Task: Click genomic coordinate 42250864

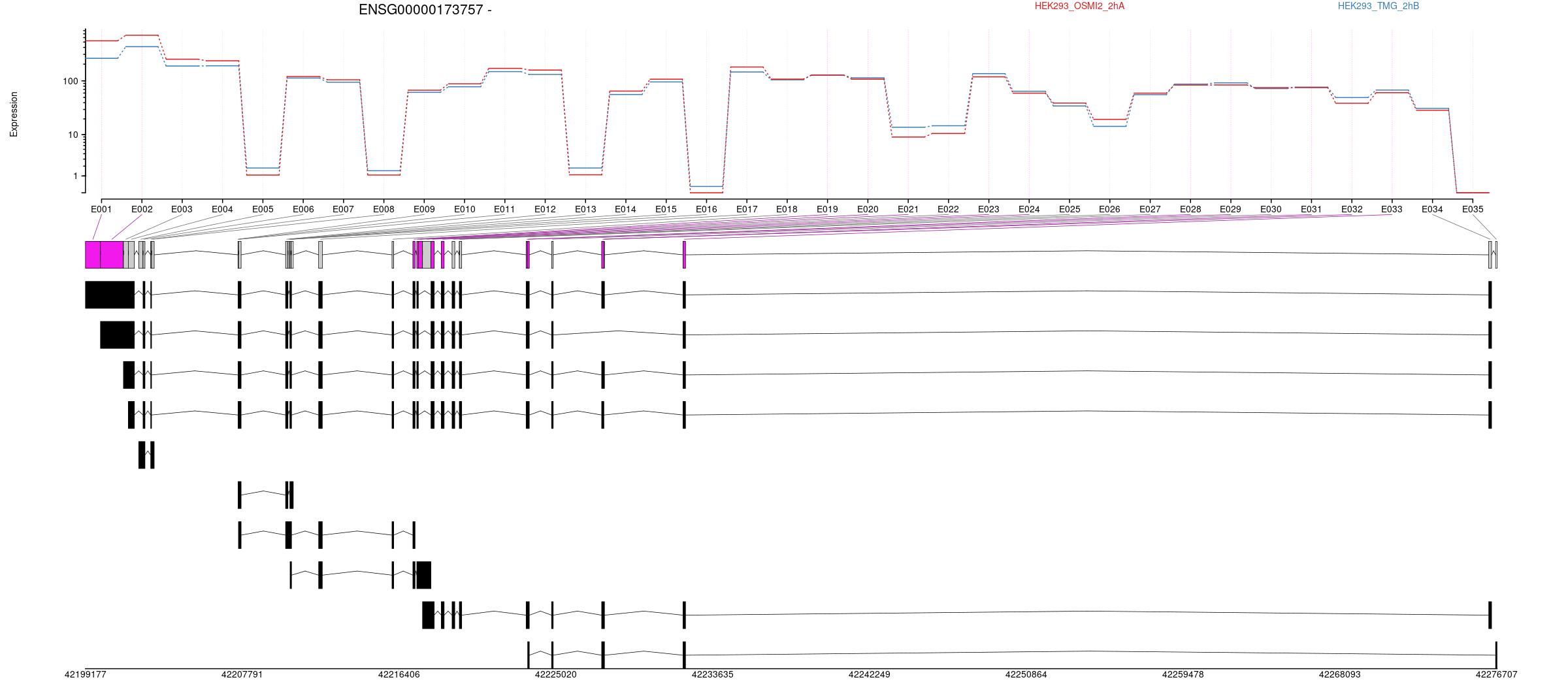Action: point(1026,674)
